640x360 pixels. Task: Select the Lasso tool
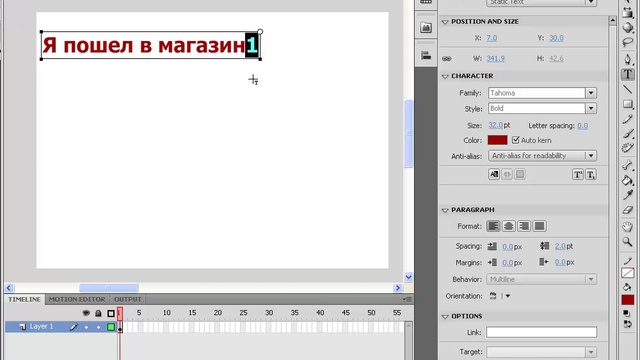(x=627, y=42)
